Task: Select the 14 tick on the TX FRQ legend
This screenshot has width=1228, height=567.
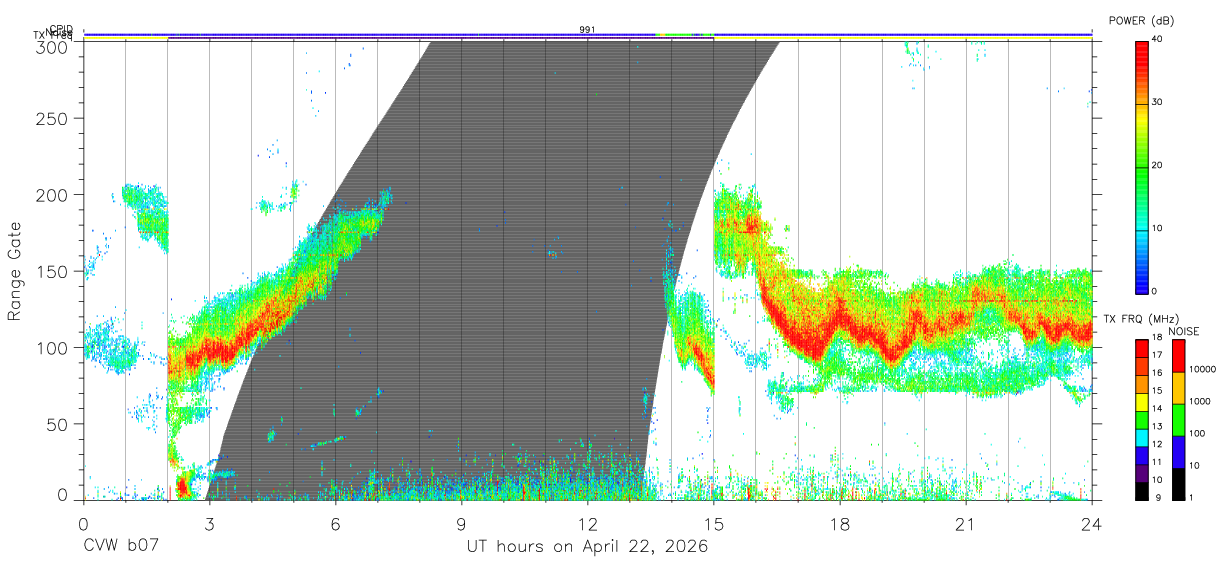Action: pyautogui.click(x=1158, y=408)
